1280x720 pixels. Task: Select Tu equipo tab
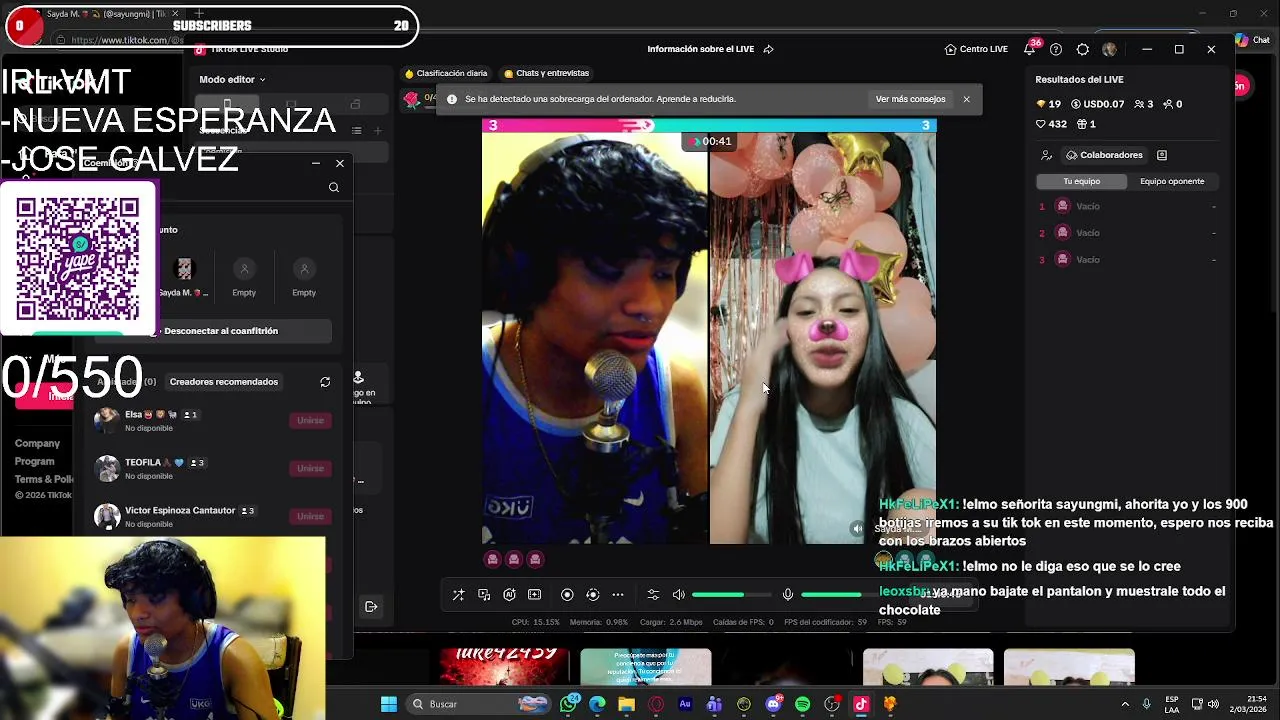[1081, 181]
